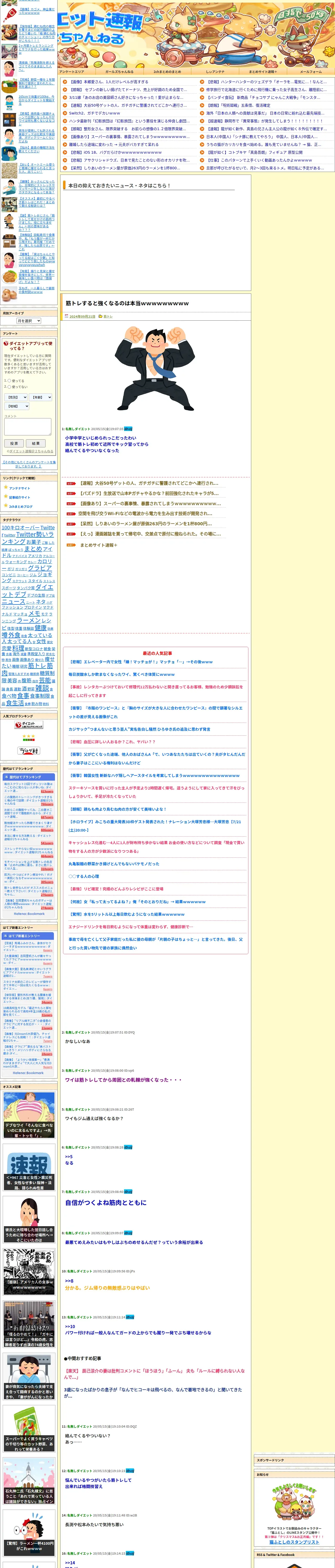
Task: Expand the 記事紹介サイト link group
Action: 19,497
